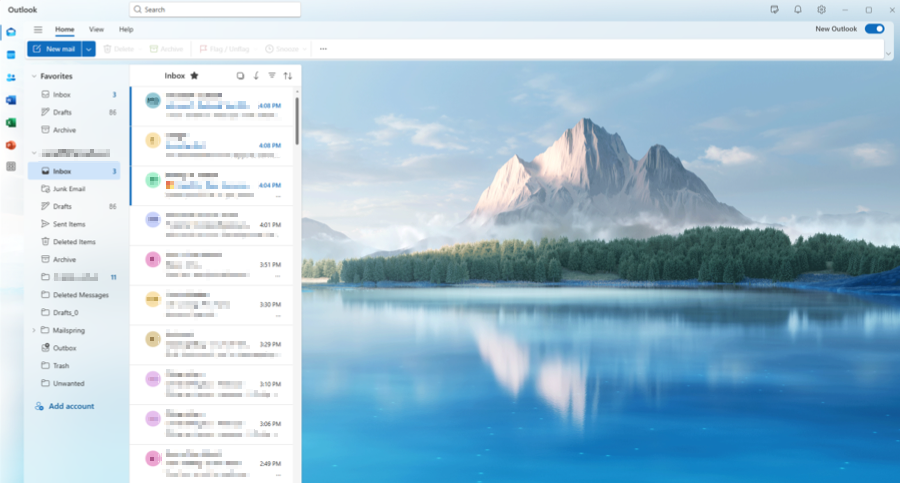Expand the Mailspring folder
Image resolution: width=900 pixels, height=483 pixels.
click(34, 330)
